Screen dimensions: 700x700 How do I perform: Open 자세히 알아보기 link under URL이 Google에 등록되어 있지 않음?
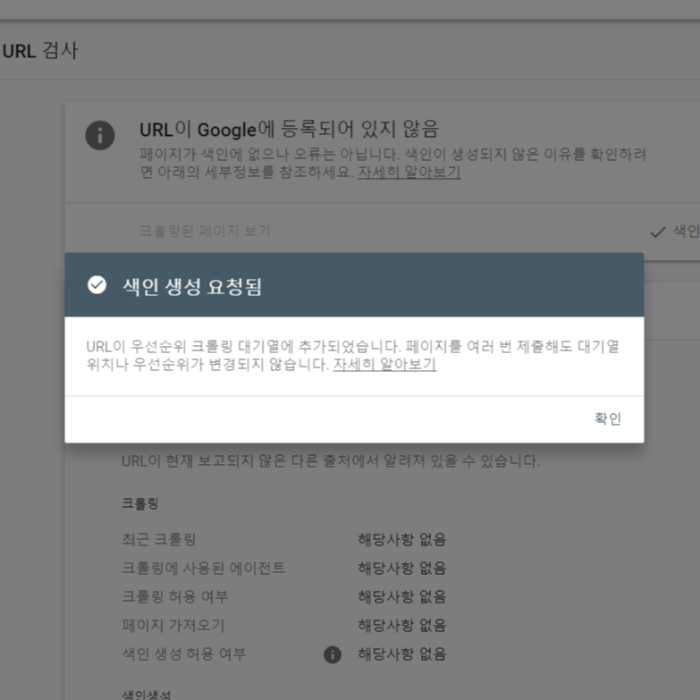click(409, 172)
